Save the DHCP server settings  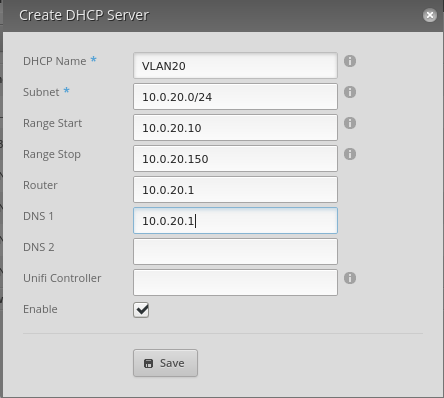click(x=165, y=363)
